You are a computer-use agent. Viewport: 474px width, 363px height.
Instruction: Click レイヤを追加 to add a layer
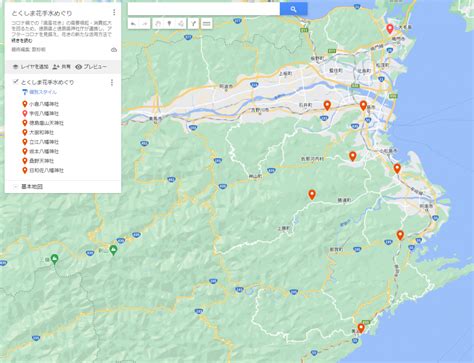coord(31,67)
